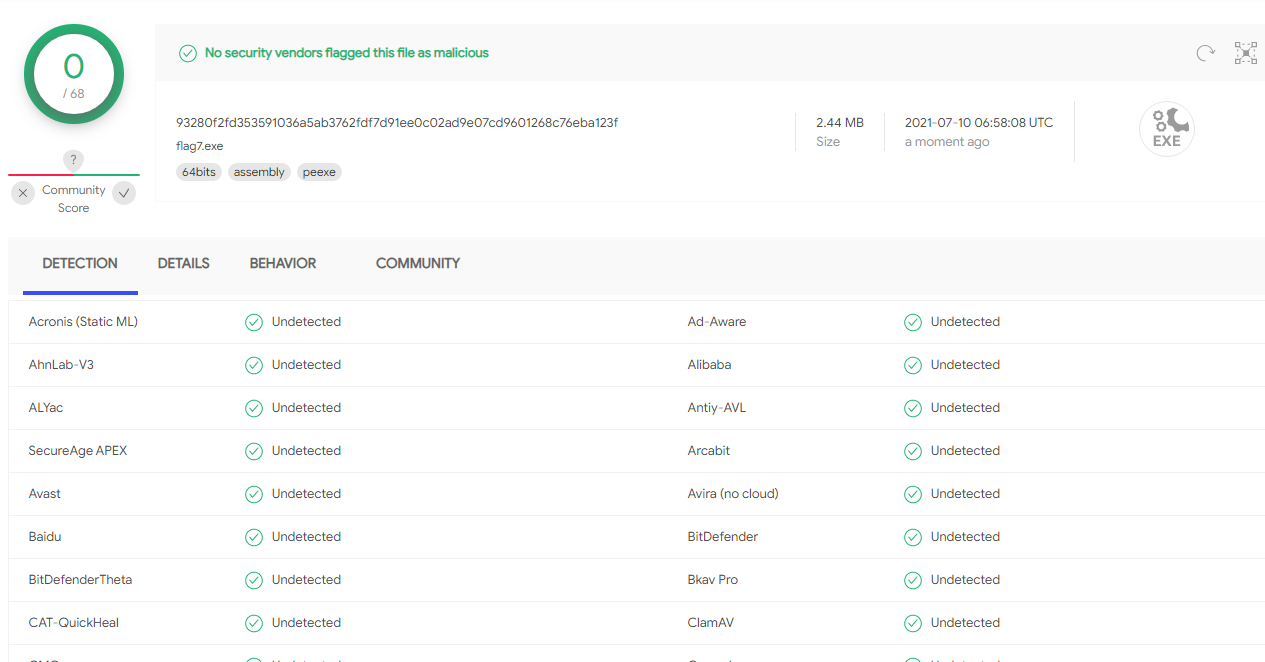This screenshot has width=1265, height=662.
Task: Vote positive with community checkmark button
Action: pyautogui.click(x=124, y=193)
